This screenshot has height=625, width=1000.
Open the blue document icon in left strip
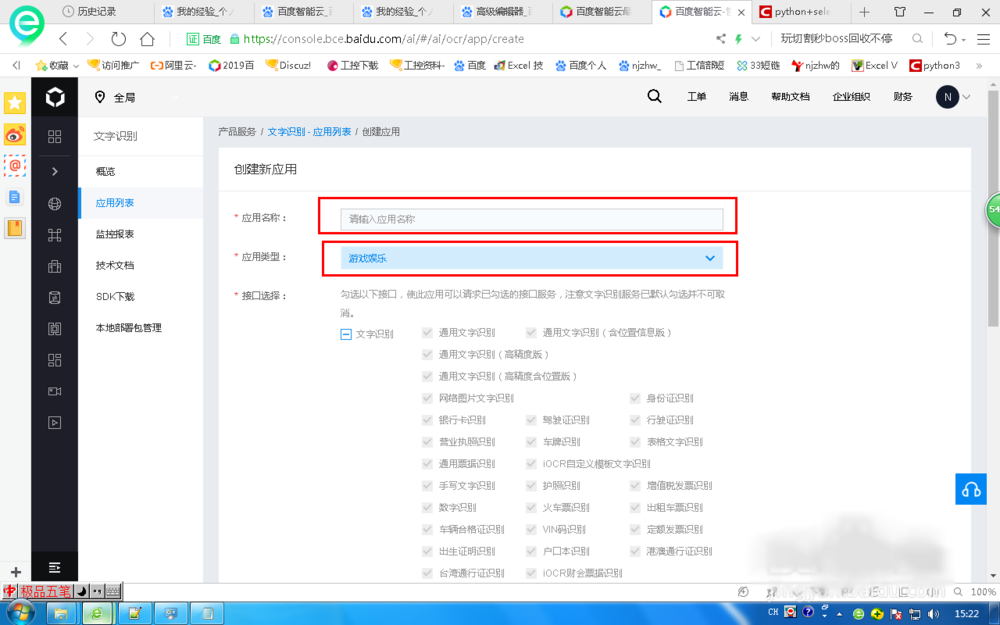coord(15,196)
